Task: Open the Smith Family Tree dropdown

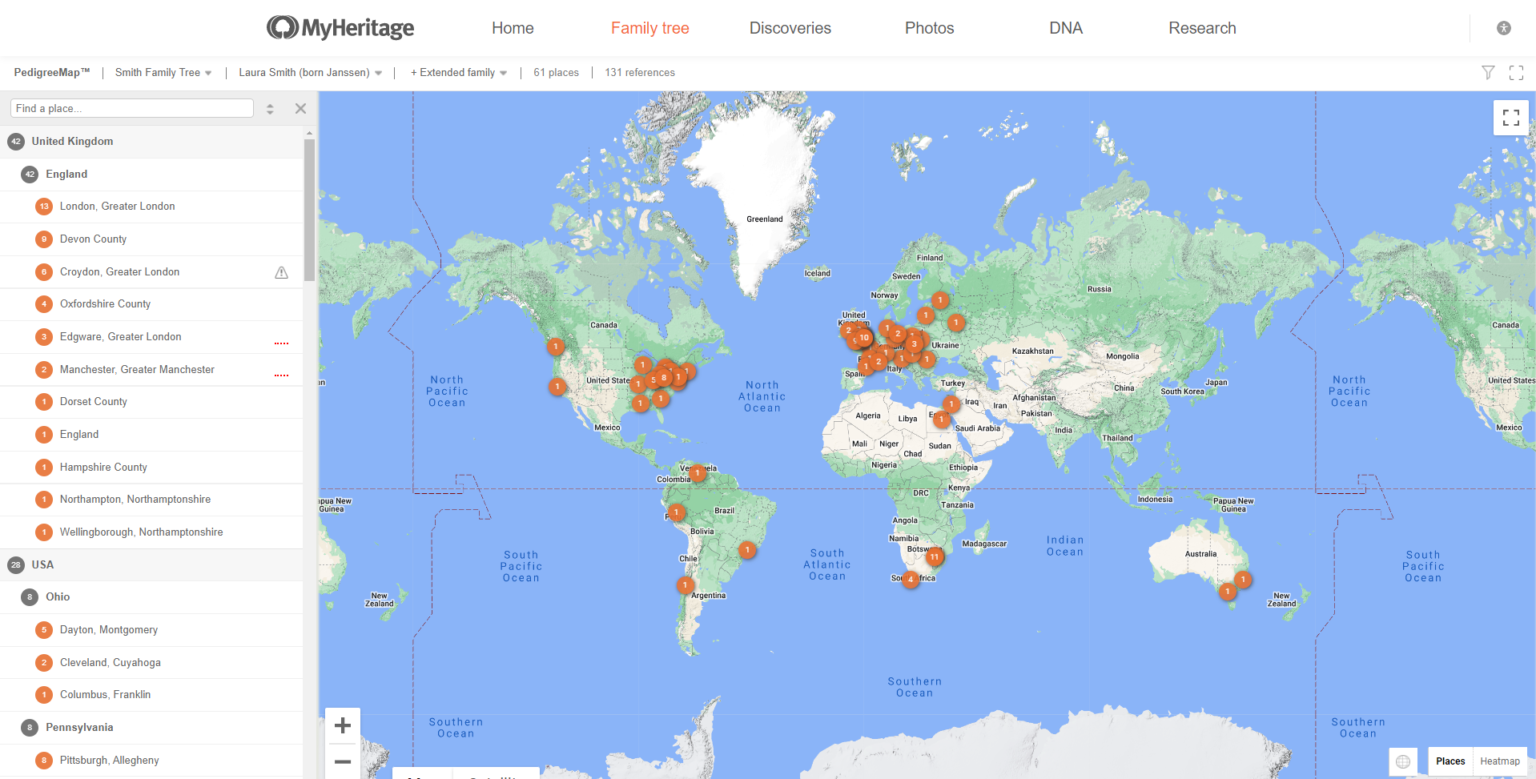Action: 163,72
